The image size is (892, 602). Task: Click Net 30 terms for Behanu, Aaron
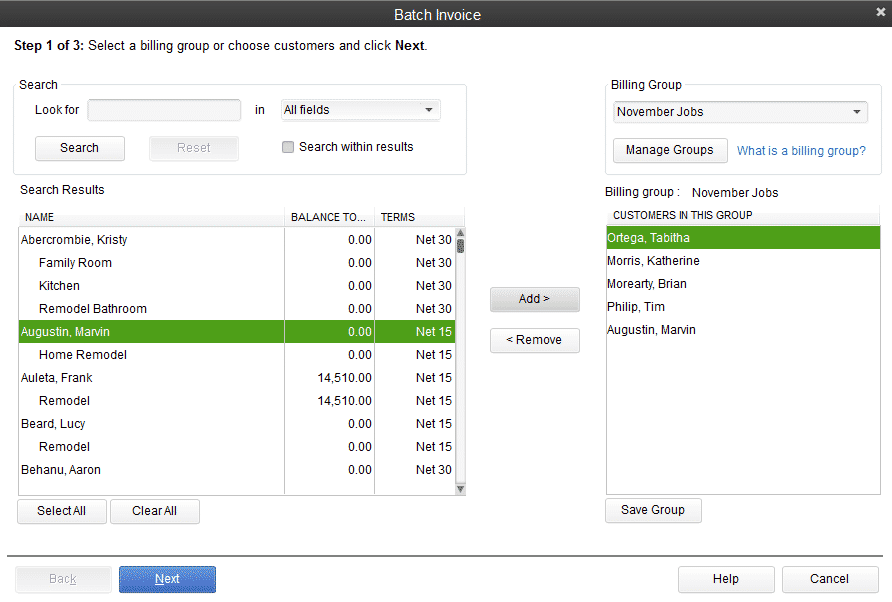tap(433, 470)
